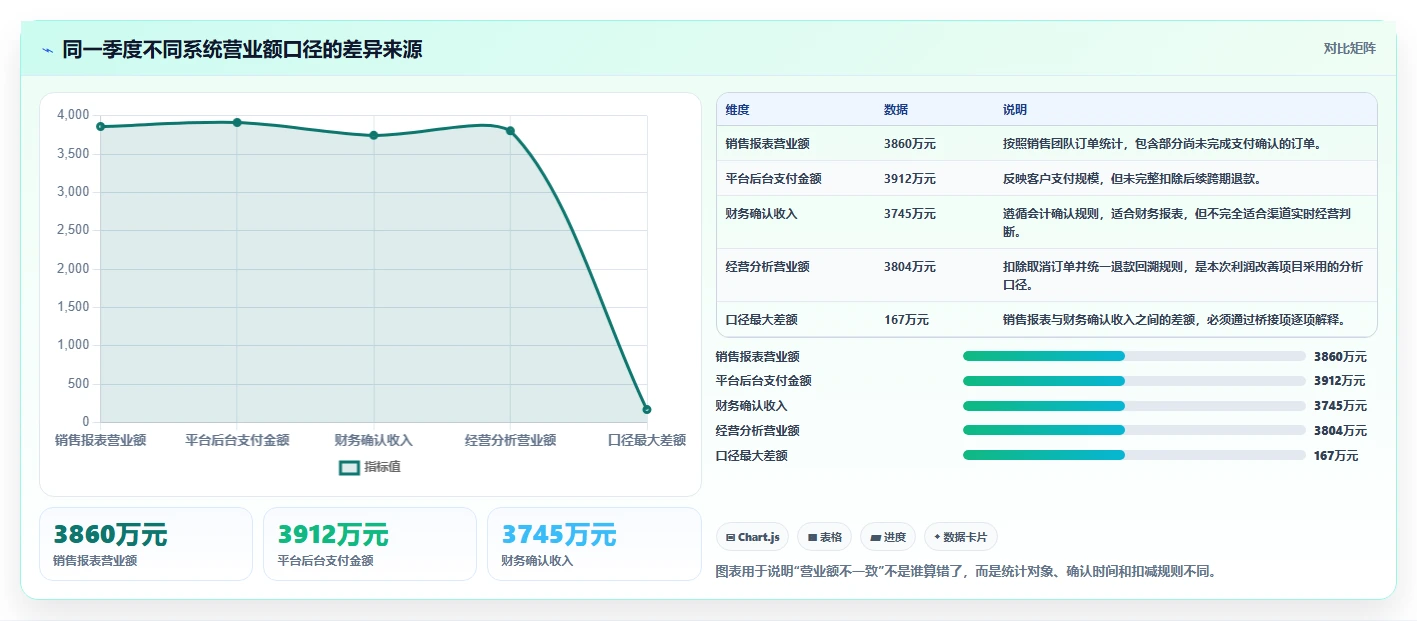Image resolution: width=1417 pixels, height=621 pixels.
Task: Open the 3912万元 平台后台支付金额 data card
Action: click(x=370, y=544)
